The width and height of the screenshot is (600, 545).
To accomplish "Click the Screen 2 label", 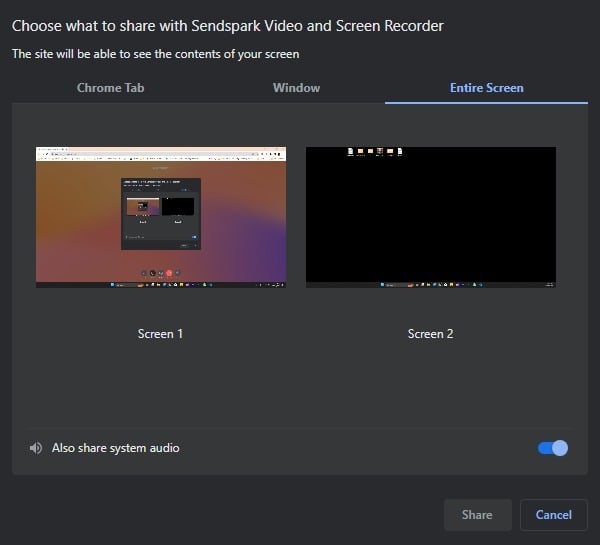I will tap(430, 334).
